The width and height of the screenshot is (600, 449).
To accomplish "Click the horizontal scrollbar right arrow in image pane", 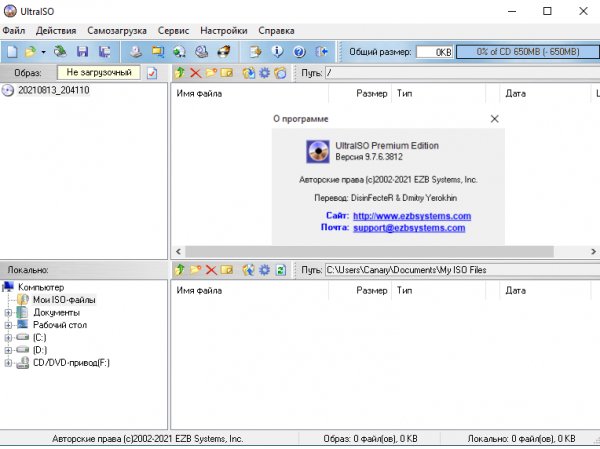I will [x=593, y=251].
